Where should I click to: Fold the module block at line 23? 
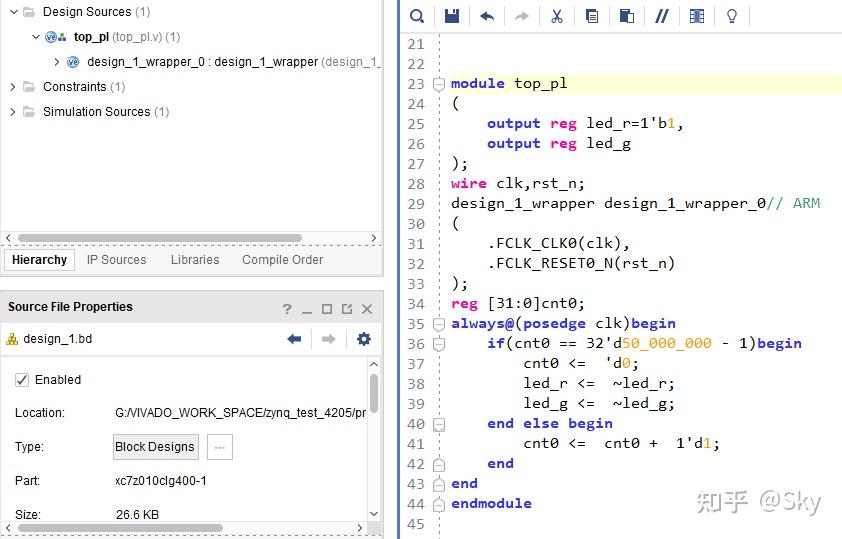(x=439, y=84)
